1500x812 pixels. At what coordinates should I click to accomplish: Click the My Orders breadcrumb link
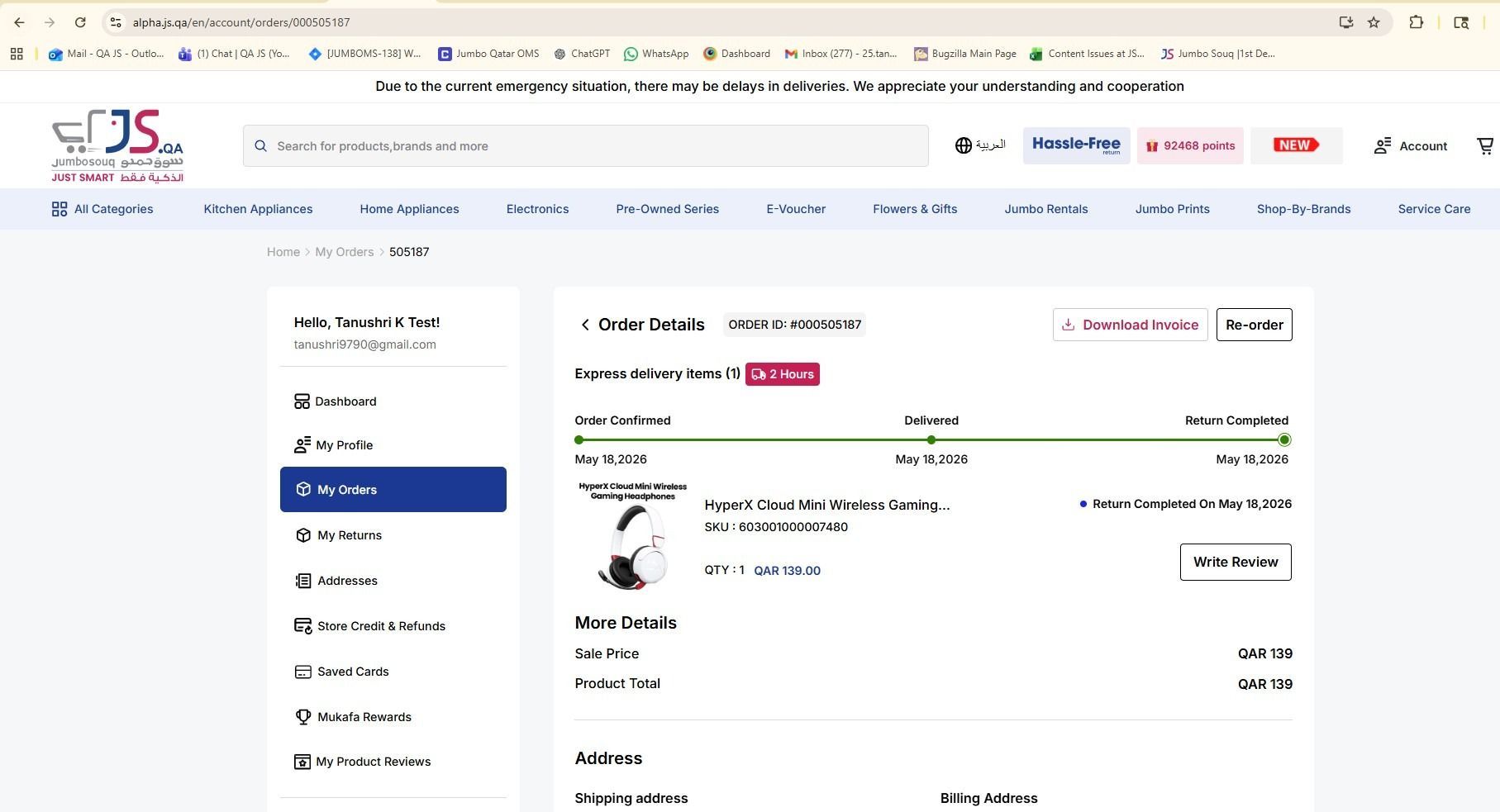click(344, 252)
